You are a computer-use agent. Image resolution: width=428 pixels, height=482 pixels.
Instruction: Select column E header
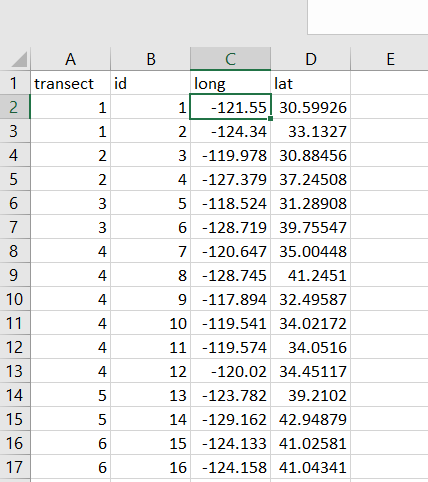point(390,59)
